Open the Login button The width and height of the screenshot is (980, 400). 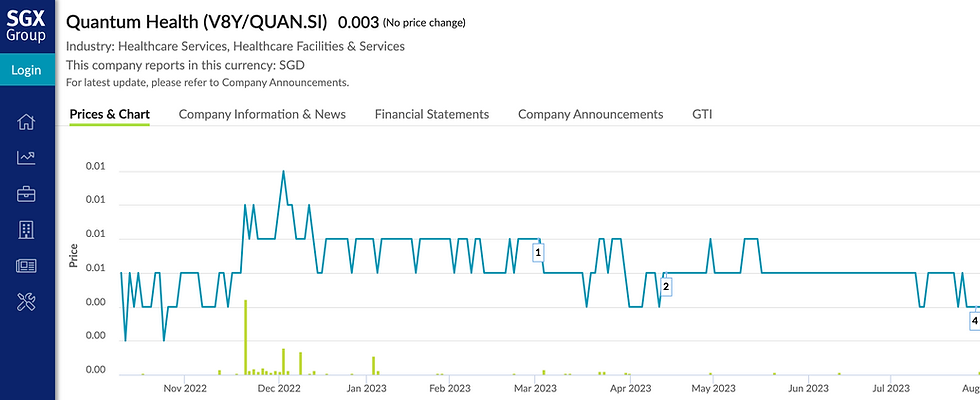(26, 70)
